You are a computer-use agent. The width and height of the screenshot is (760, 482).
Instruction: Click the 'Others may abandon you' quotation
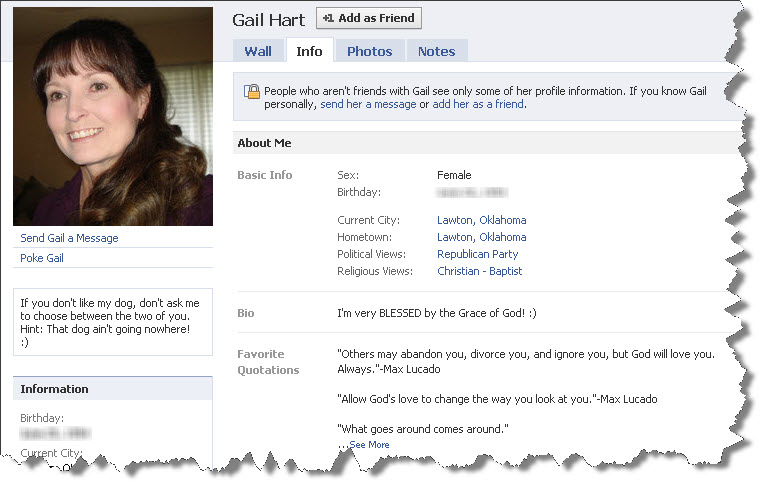tap(526, 361)
